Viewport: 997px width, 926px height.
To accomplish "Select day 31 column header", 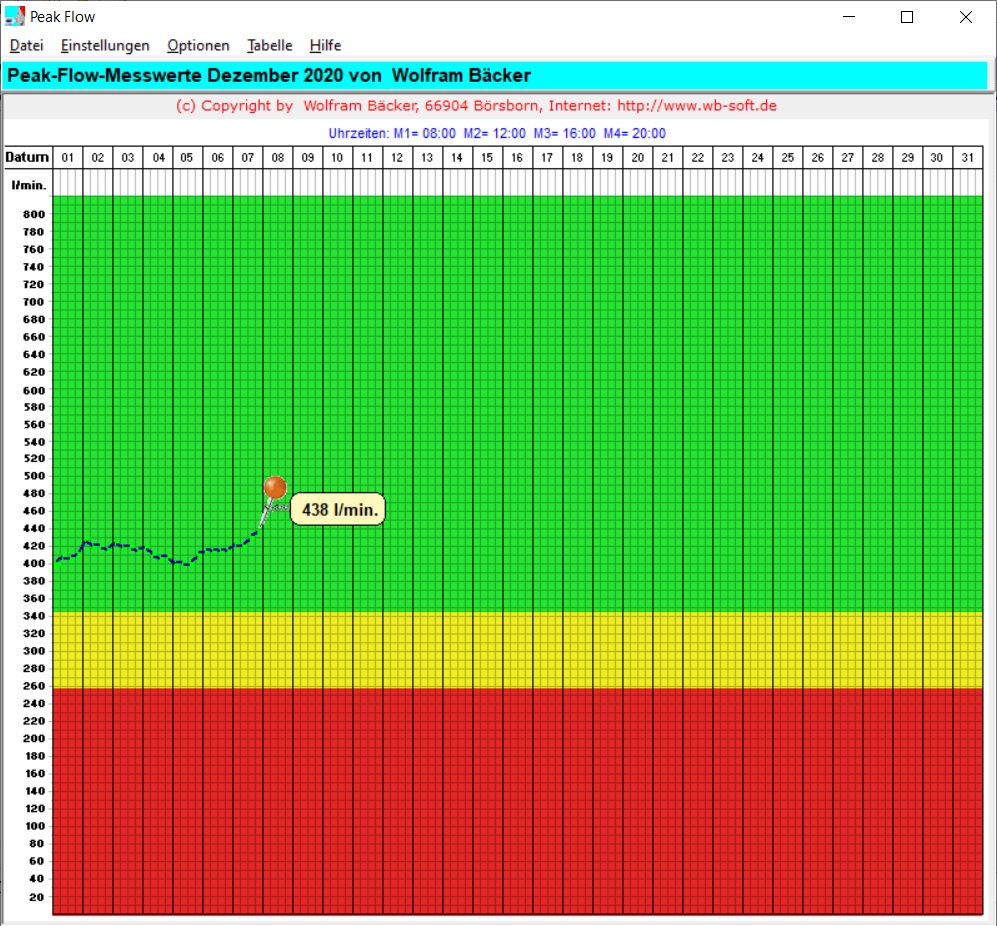I will point(966,158).
